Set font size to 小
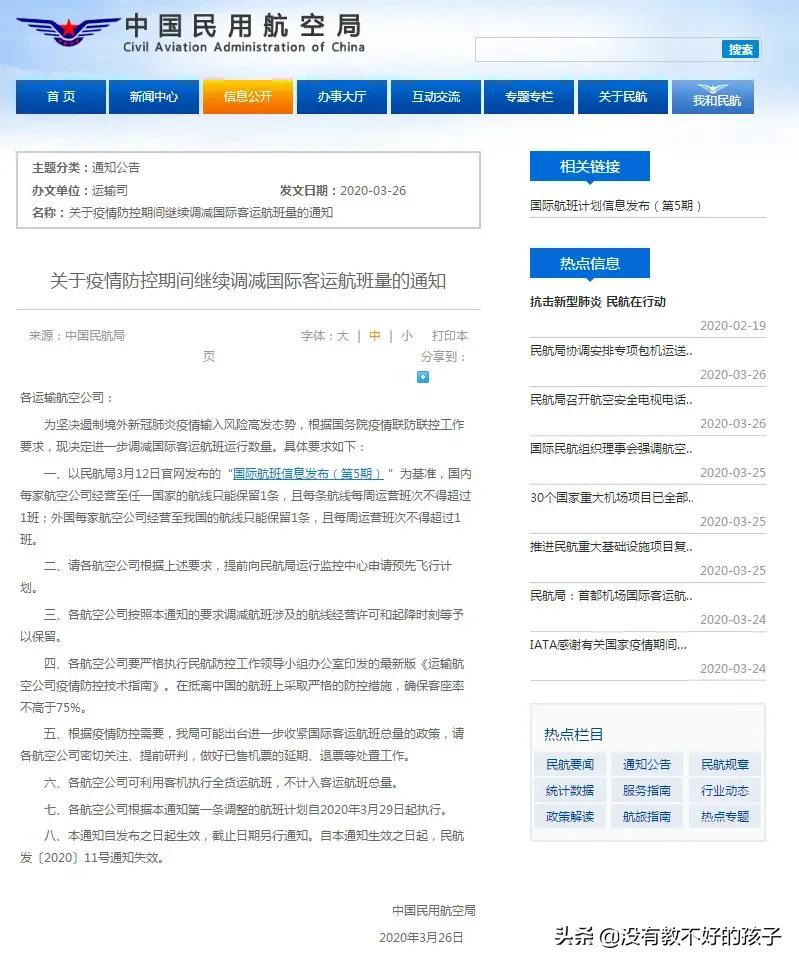Image resolution: width=799 pixels, height=964 pixels. [x=407, y=336]
